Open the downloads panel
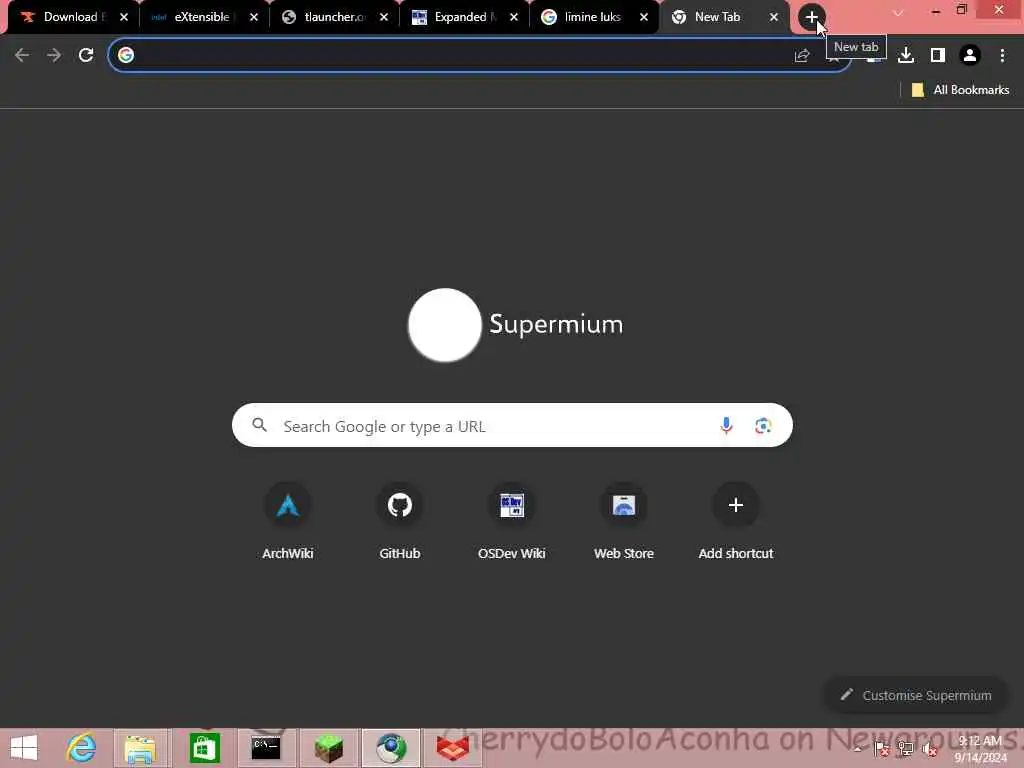This screenshot has height=768, width=1024. pos(905,55)
